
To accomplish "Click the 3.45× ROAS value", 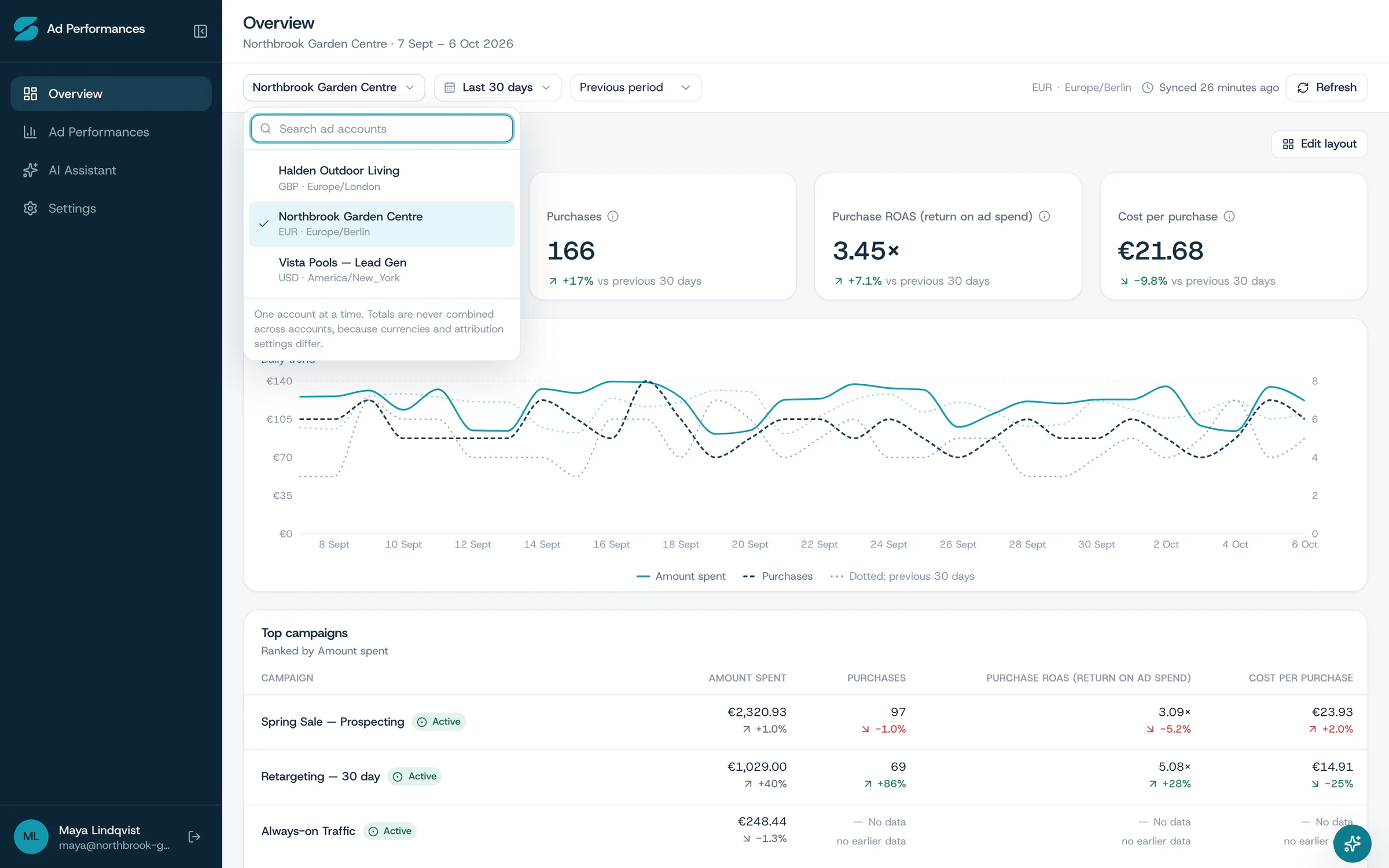I will coord(866,251).
